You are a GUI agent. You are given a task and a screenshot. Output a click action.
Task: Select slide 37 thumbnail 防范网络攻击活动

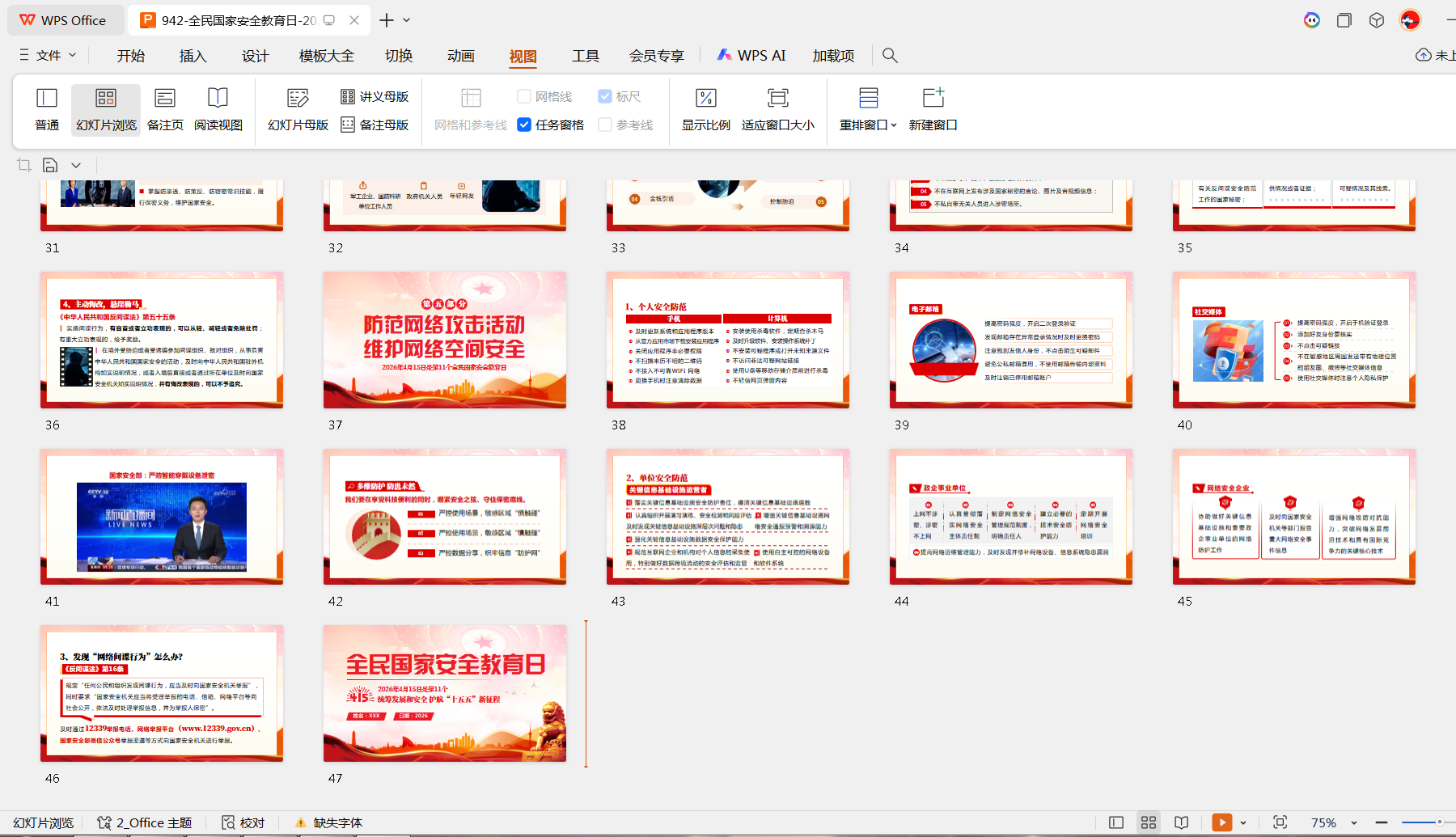click(445, 340)
